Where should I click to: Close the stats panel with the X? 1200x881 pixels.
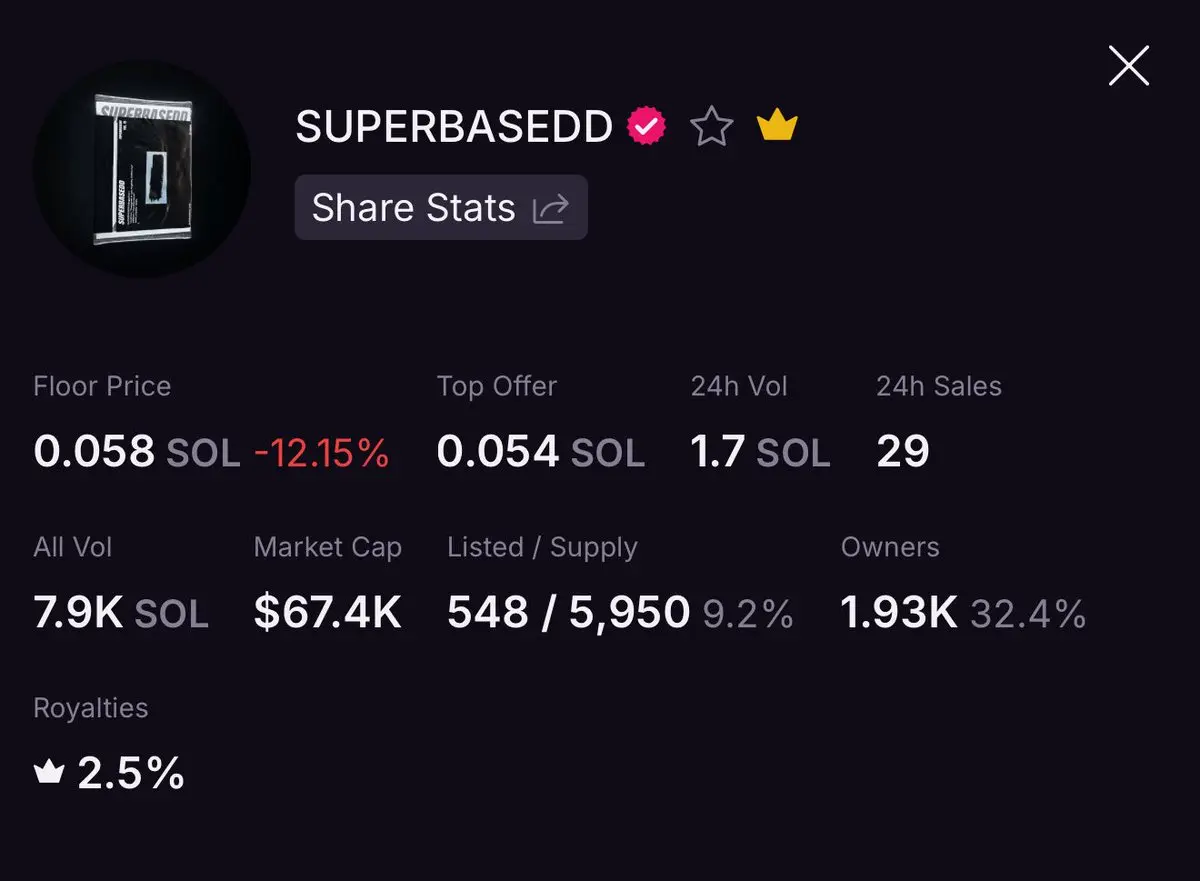pyautogui.click(x=1129, y=66)
